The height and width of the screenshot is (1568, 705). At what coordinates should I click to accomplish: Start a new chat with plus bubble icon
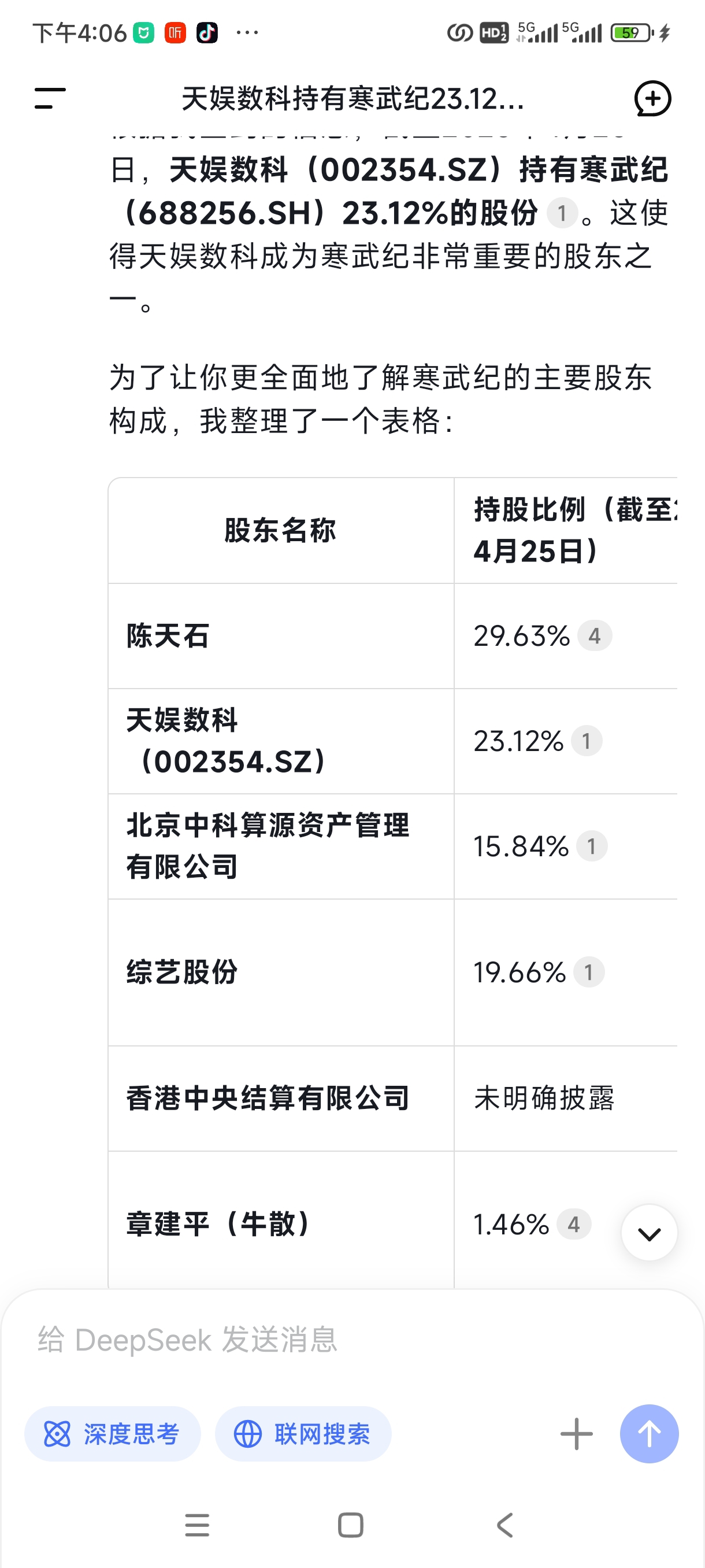coord(652,98)
